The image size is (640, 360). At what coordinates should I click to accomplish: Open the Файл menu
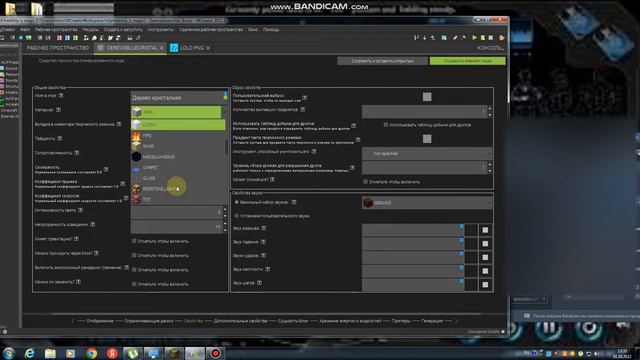(x=25, y=29)
